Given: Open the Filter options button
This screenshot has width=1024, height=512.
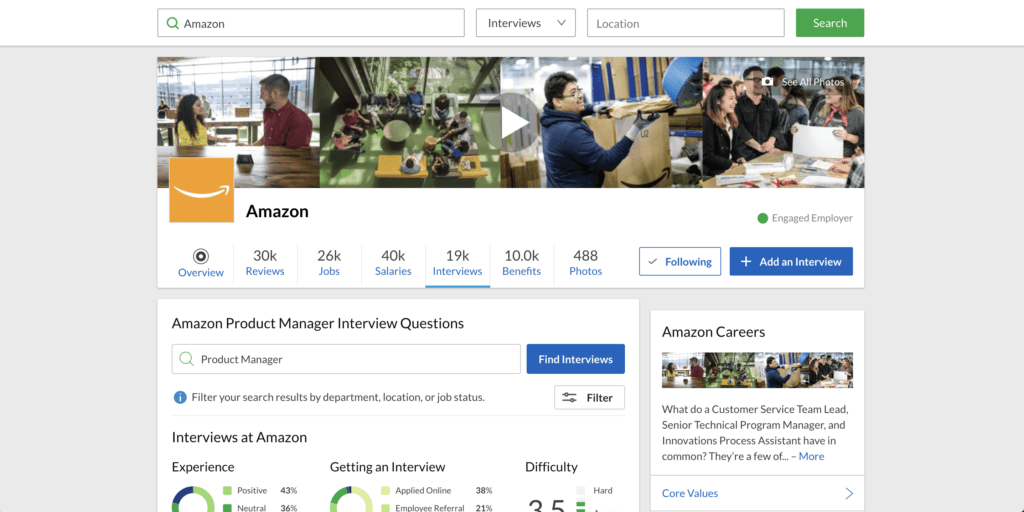Looking at the screenshot, I should (589, 397).
